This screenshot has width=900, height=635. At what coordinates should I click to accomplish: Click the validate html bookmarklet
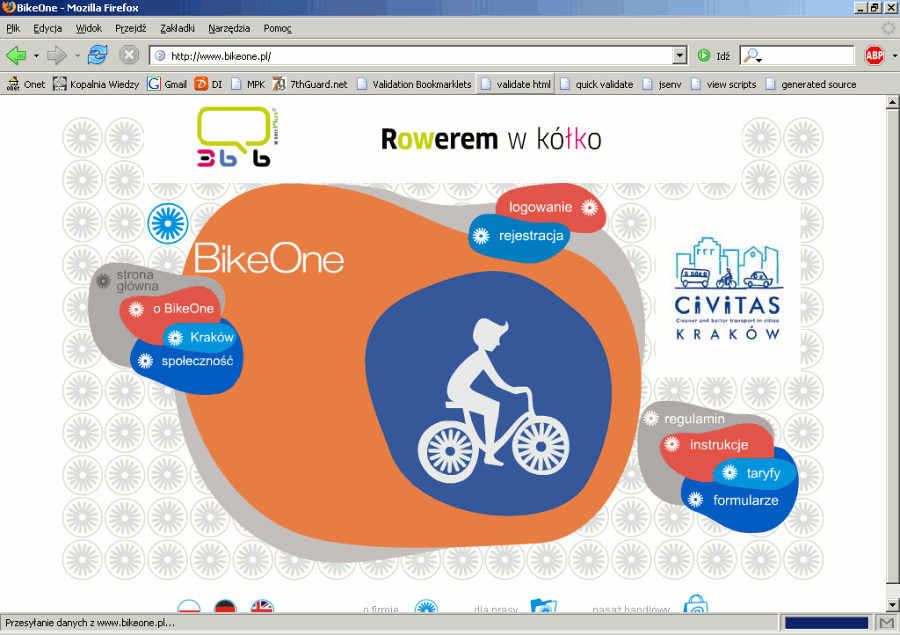click(515, 84)
